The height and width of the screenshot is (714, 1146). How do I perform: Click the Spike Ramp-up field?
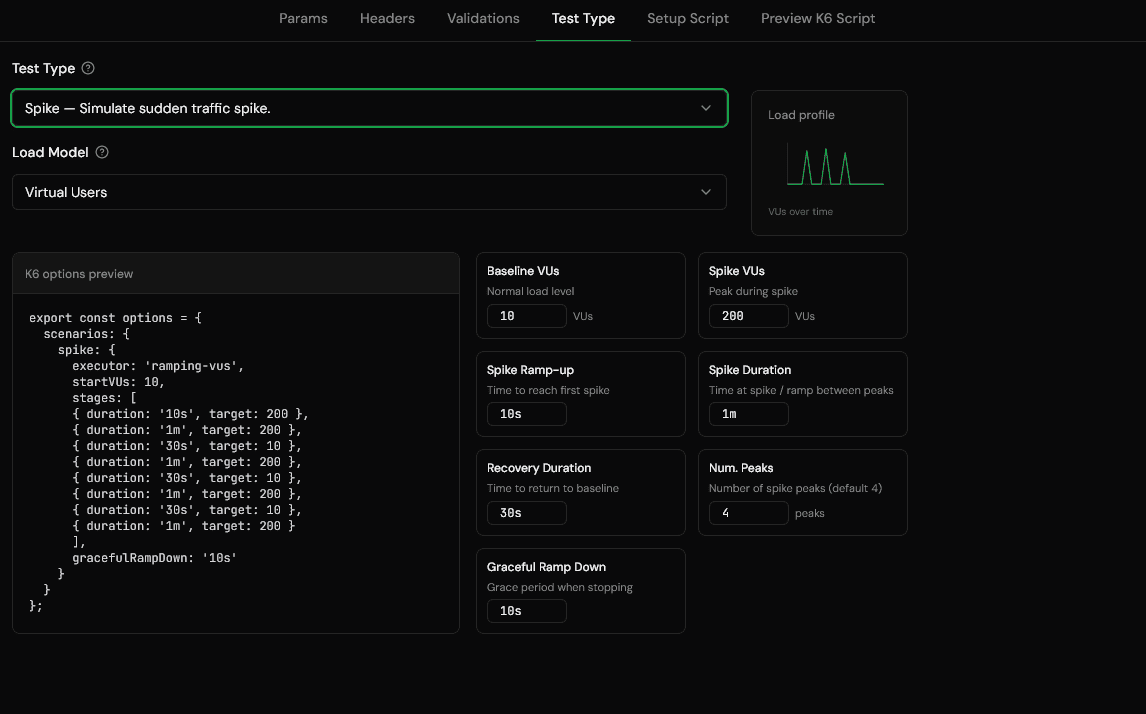click(x=526, y=413)
